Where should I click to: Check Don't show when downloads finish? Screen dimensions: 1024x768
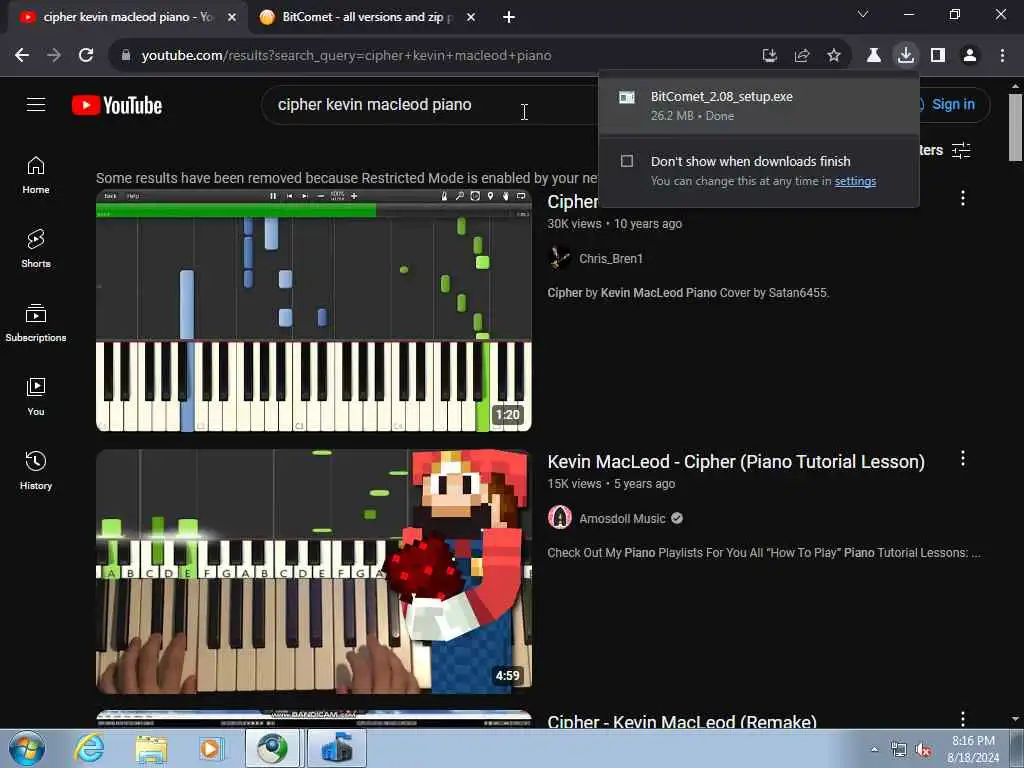coord(627,161)
